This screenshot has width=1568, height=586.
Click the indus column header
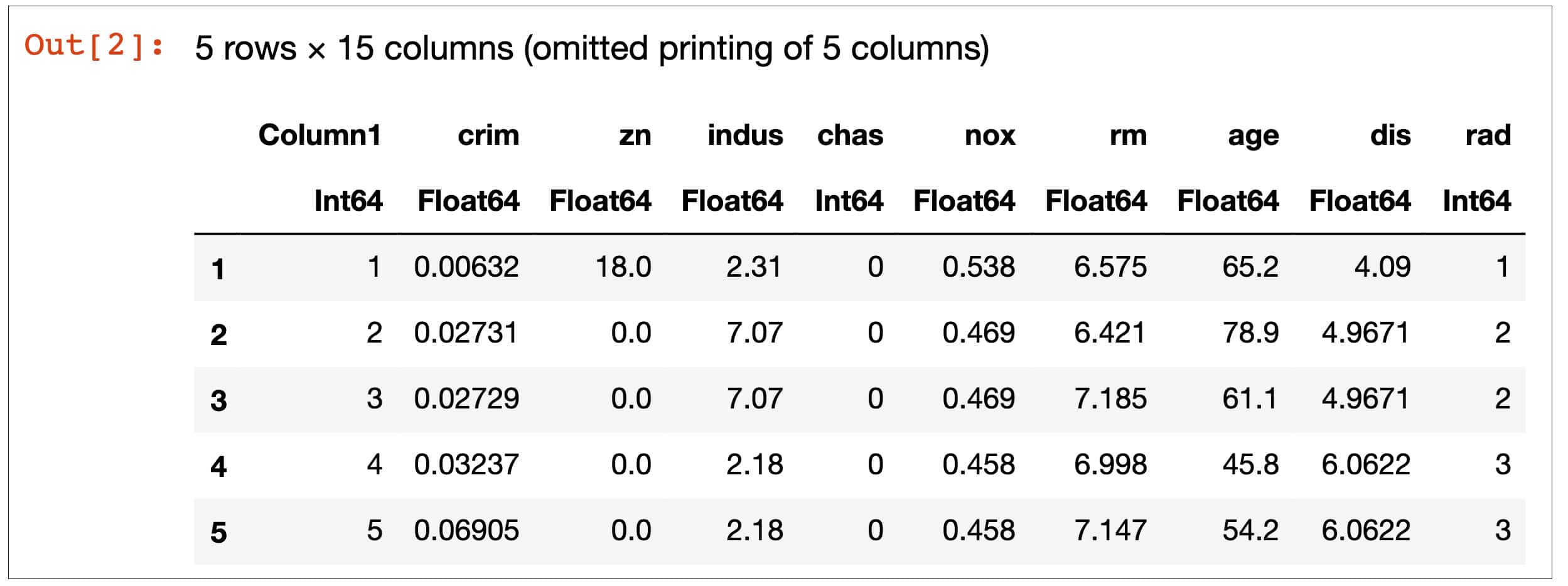coord(745,136)
